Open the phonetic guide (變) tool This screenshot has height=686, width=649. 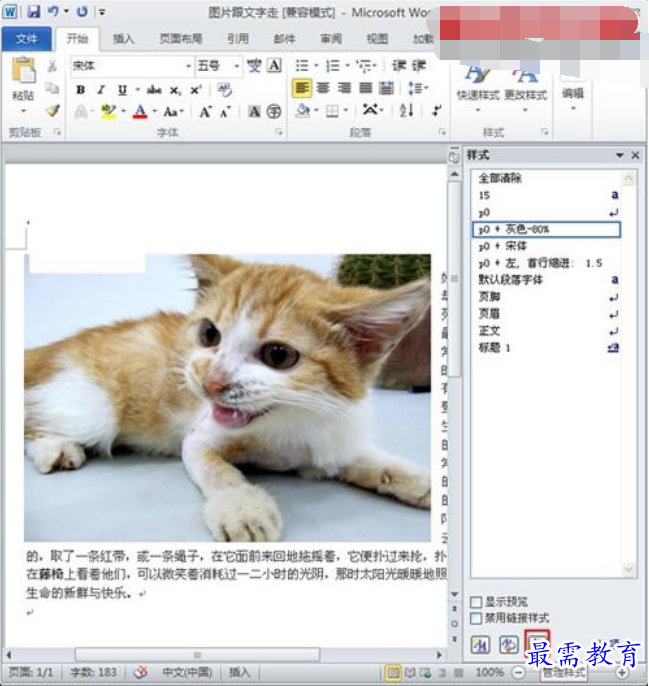[x=254, y=66]
